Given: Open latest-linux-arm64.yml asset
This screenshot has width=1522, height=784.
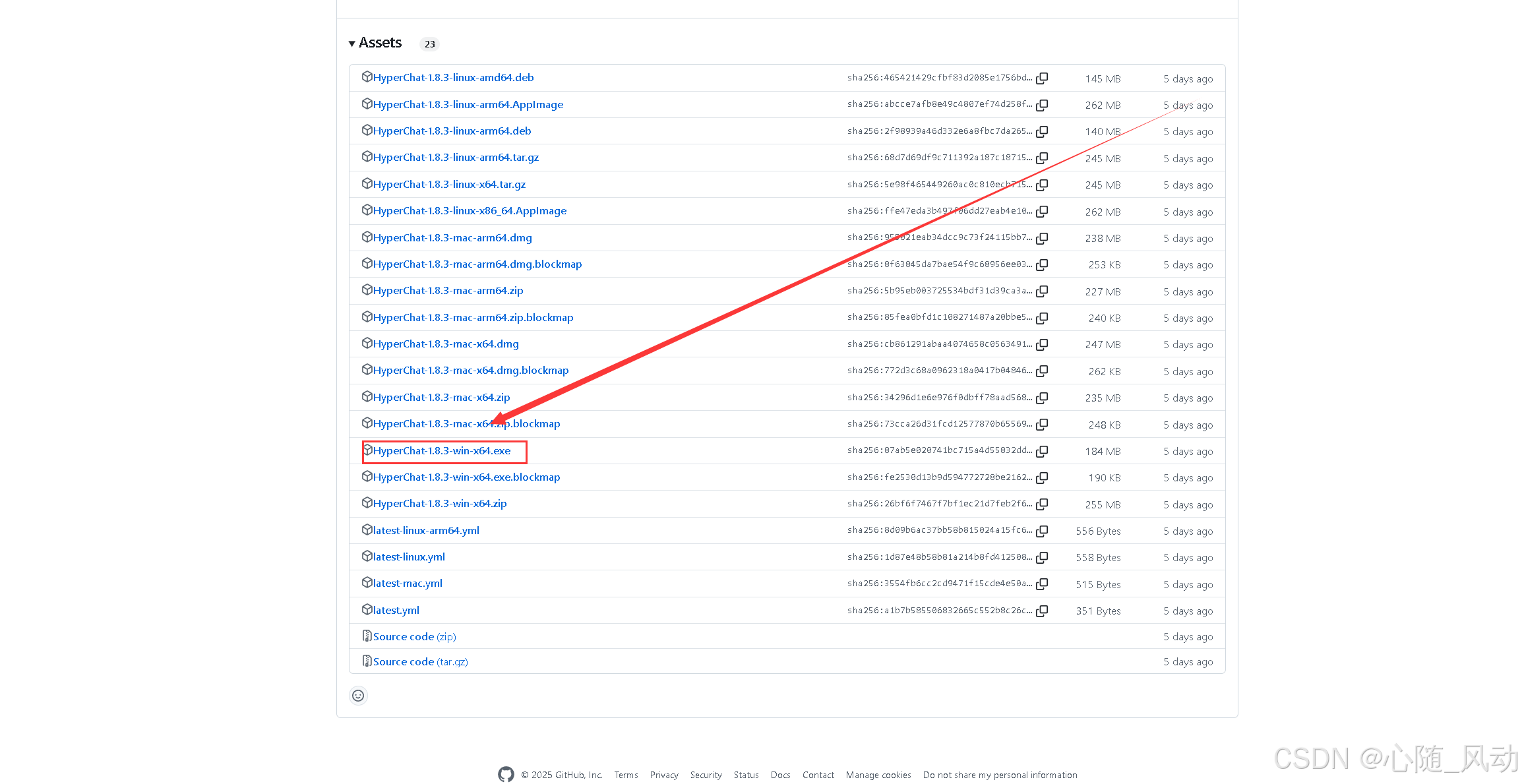Looking at the screenshot, I should tap(426, 531).
